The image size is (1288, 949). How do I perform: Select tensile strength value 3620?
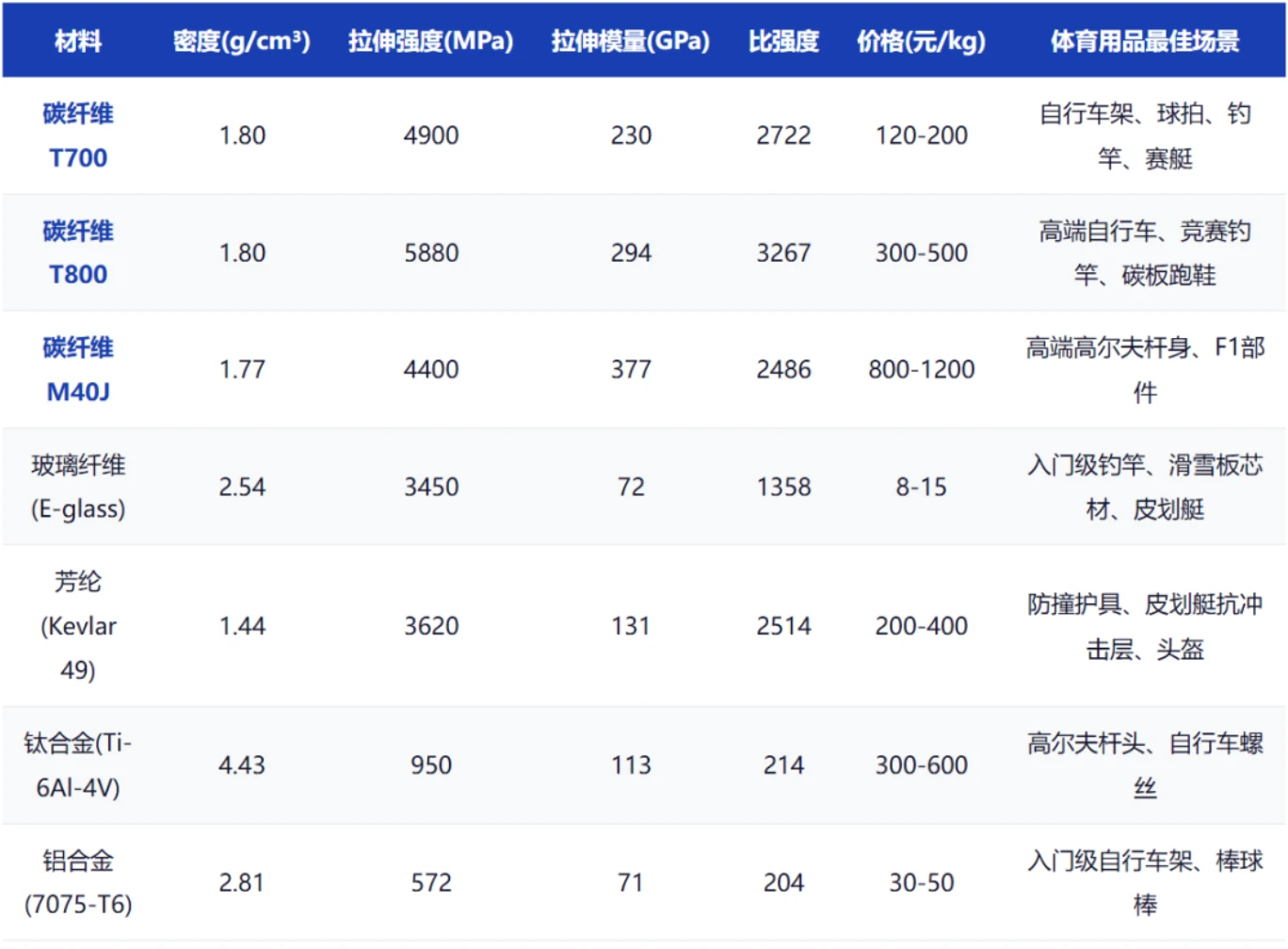point(431,626)
